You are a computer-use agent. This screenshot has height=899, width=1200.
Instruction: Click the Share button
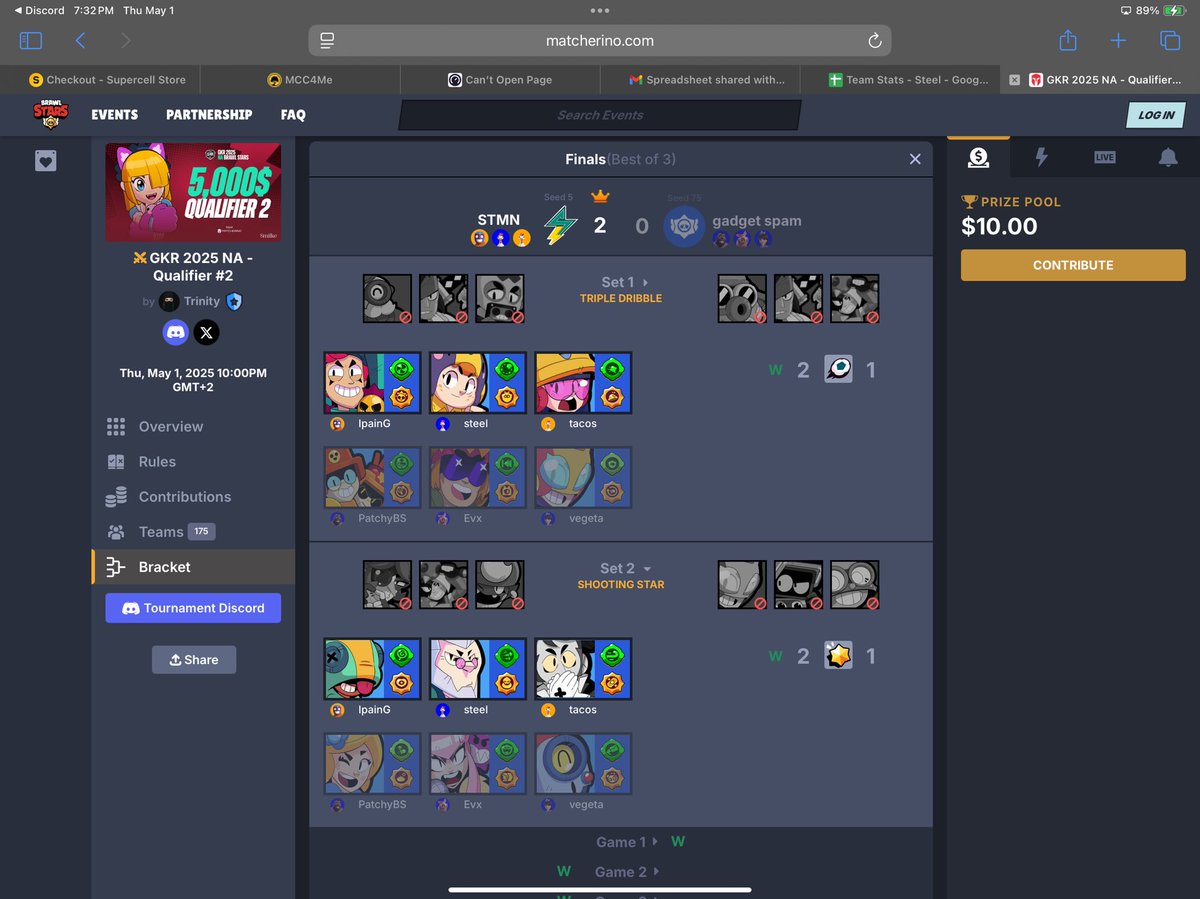[x=194, y=660]
